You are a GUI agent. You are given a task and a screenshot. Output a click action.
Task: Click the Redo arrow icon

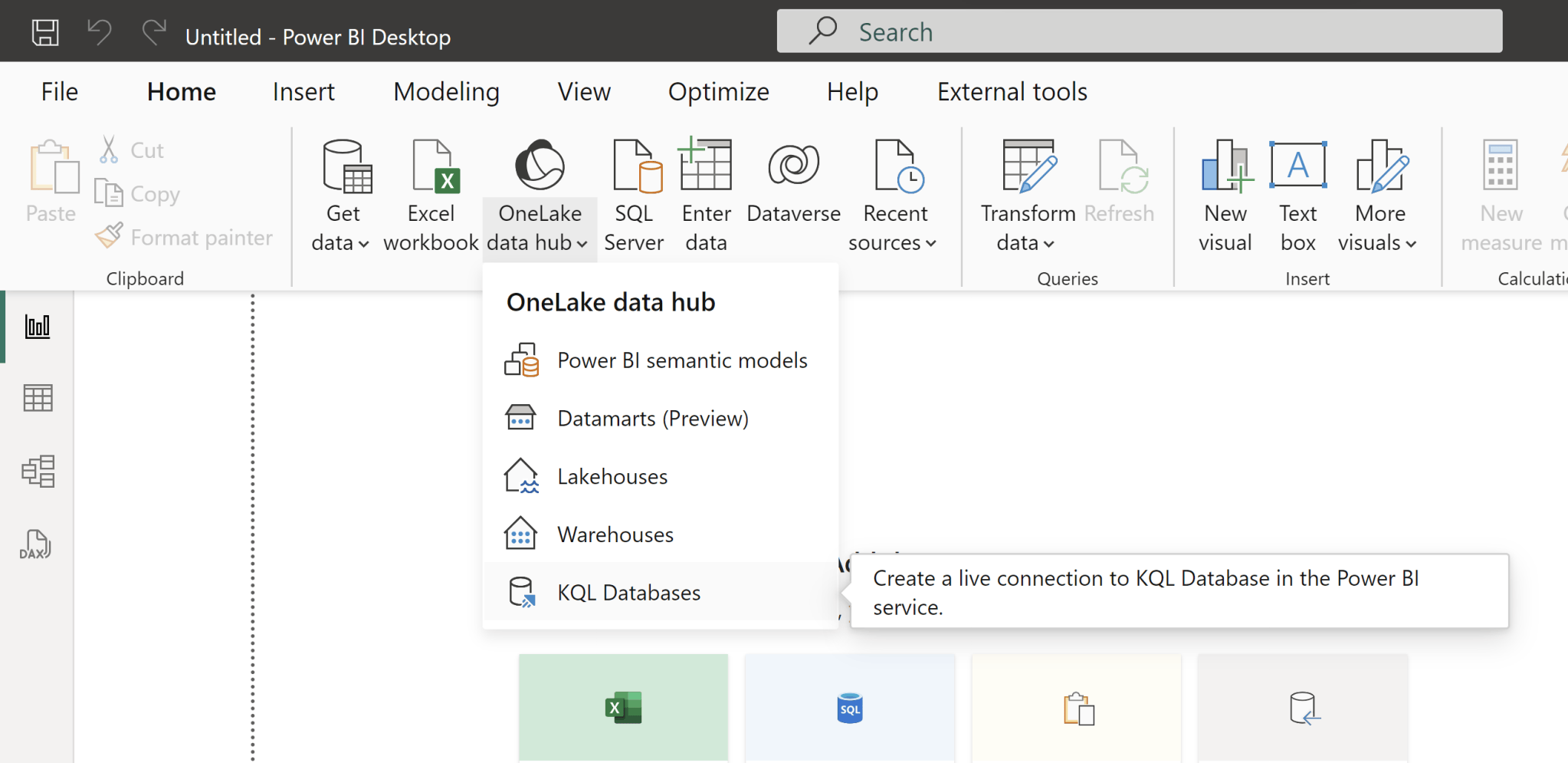[x=154, y=32]
